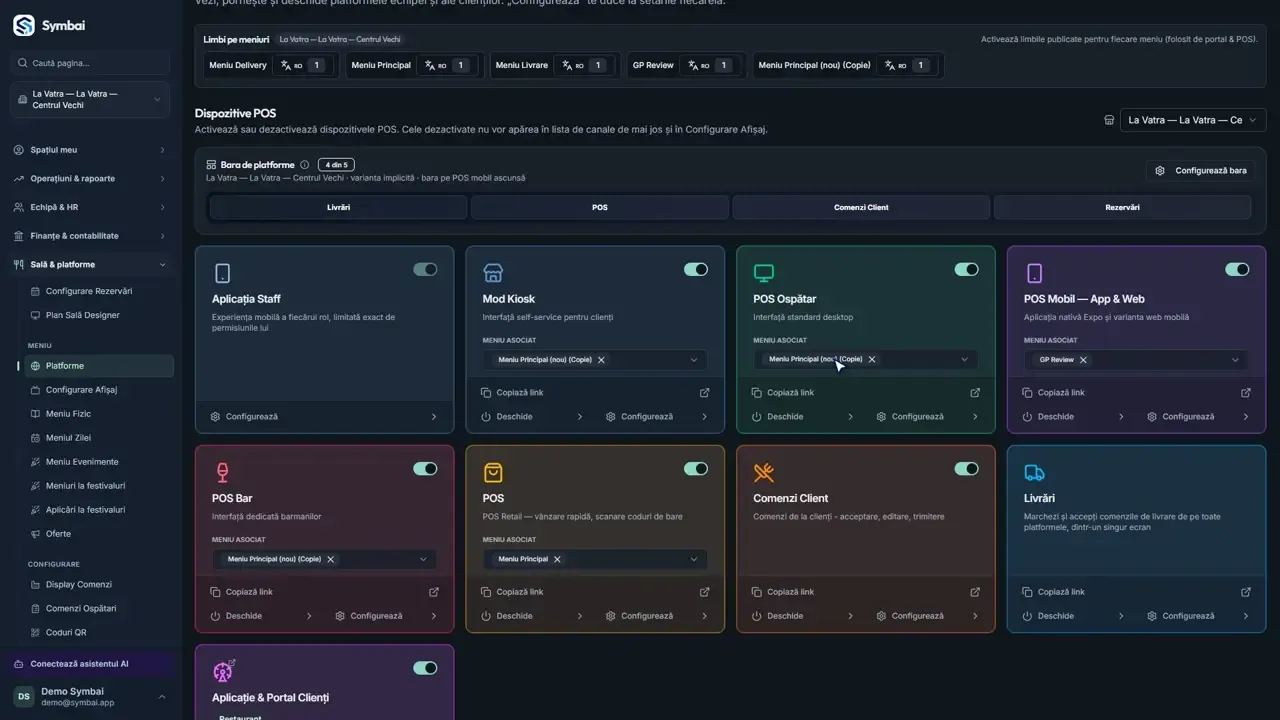
Task: Click info icon next to Bara de platforme
Action: 305,165
